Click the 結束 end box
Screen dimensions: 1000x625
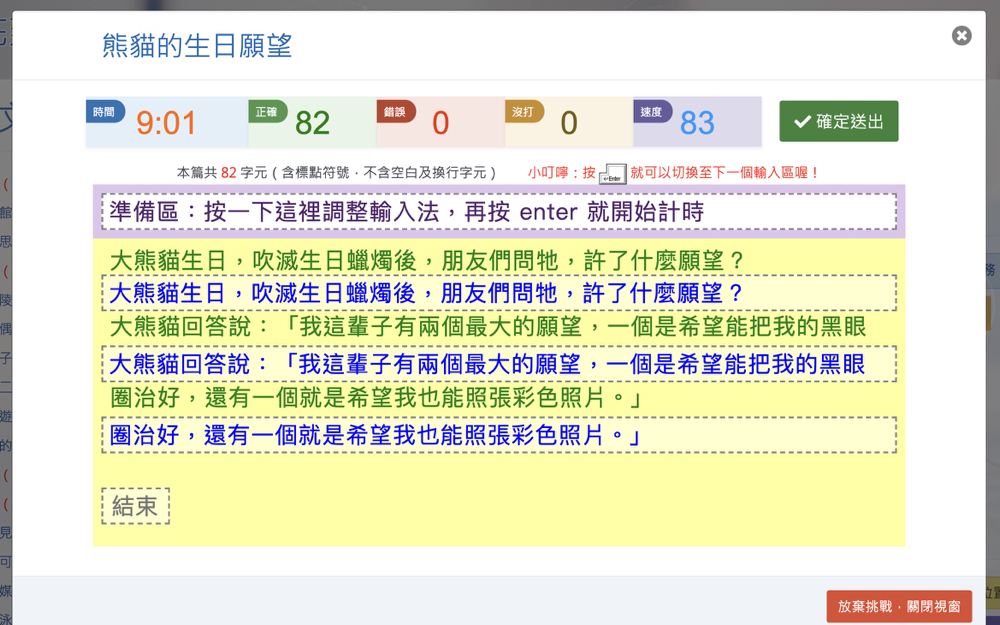click(x=135, y=506)
